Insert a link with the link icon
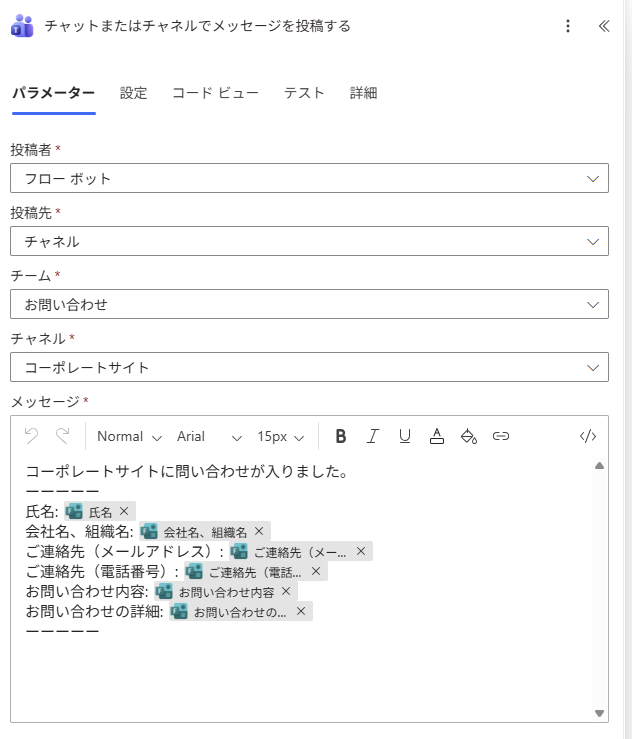632x739 pixels. coord(501,436)
